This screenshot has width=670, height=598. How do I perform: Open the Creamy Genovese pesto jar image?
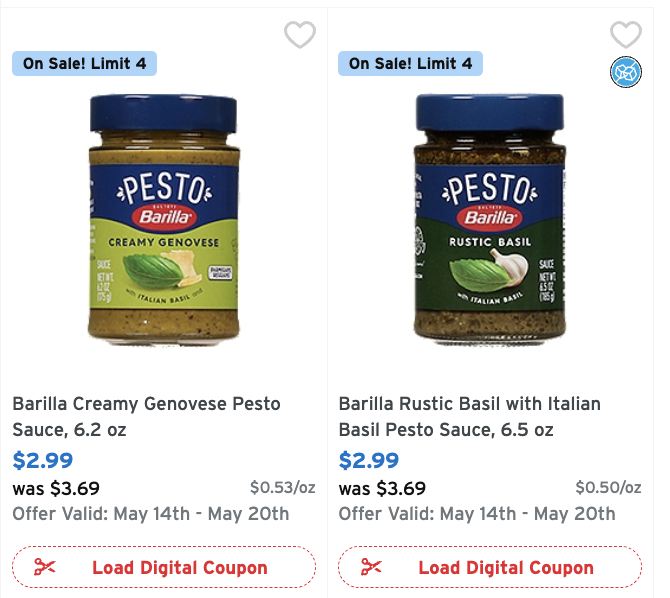click(164, 218)
